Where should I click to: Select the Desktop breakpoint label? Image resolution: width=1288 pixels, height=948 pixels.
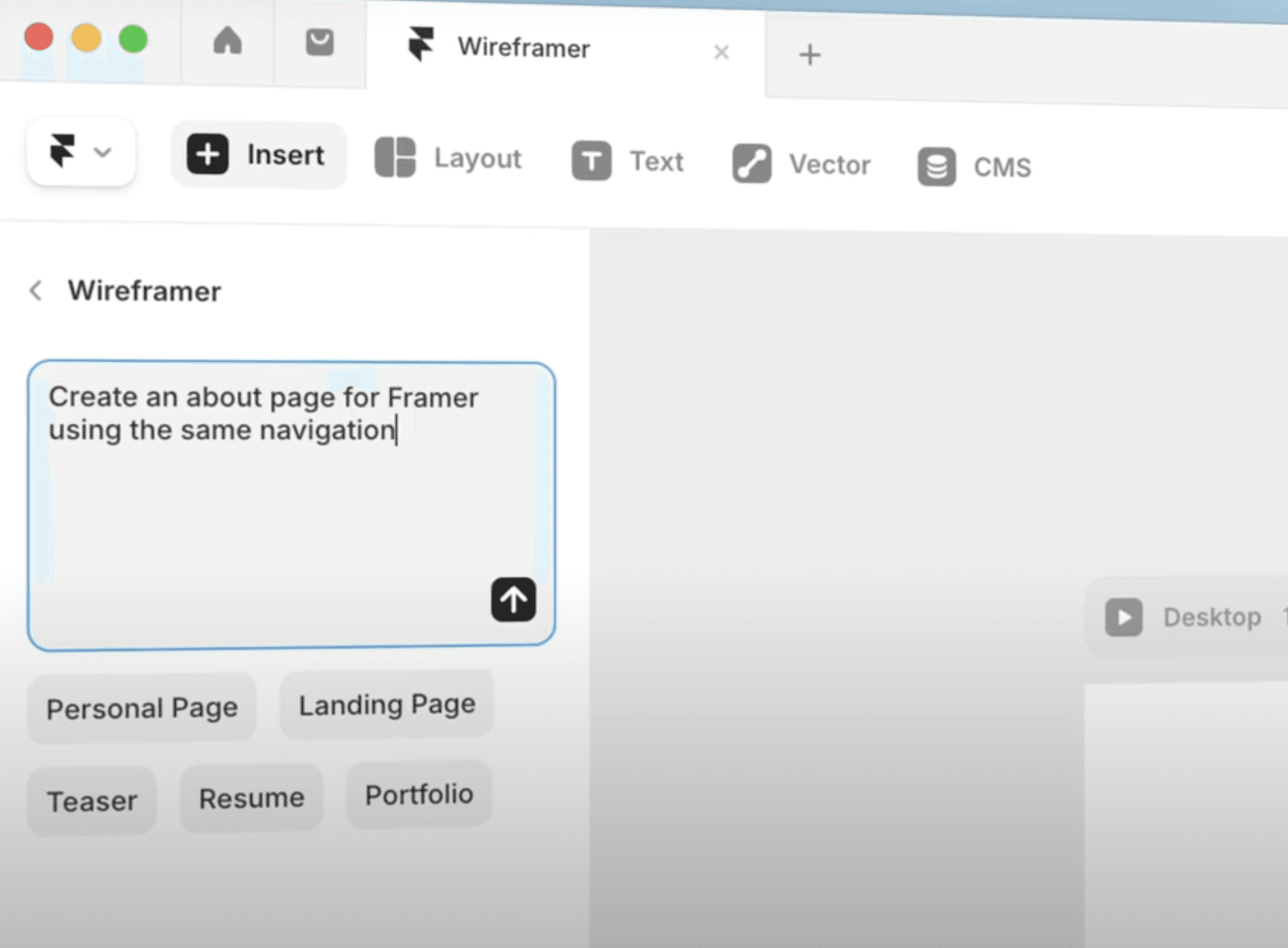[x=1212, y=617]
